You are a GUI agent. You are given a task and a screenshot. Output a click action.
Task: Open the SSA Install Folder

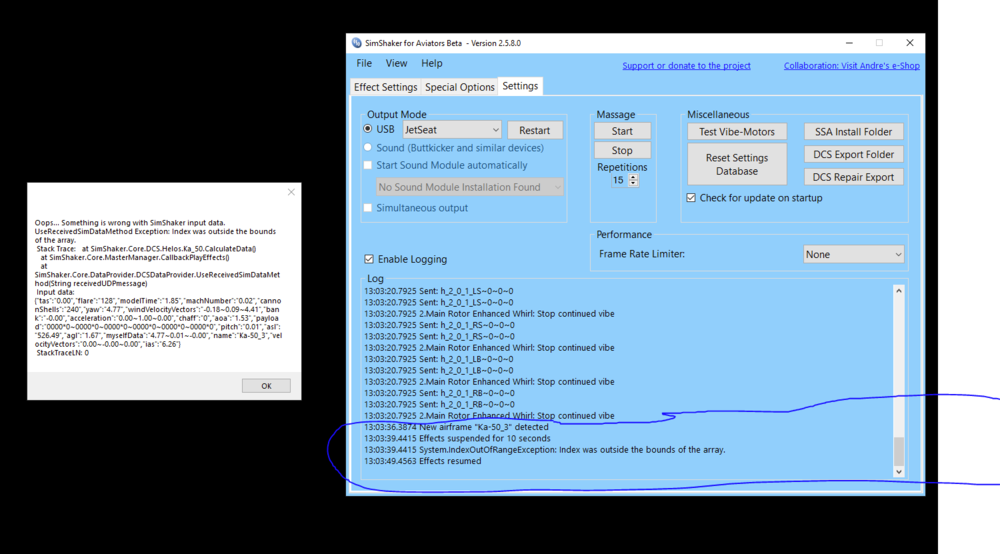pos(853,131)
